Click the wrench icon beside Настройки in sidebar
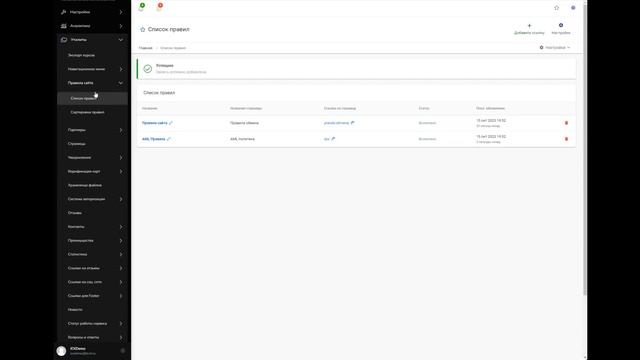This screenshot has width=640, height=360. (x=64, y=12)
